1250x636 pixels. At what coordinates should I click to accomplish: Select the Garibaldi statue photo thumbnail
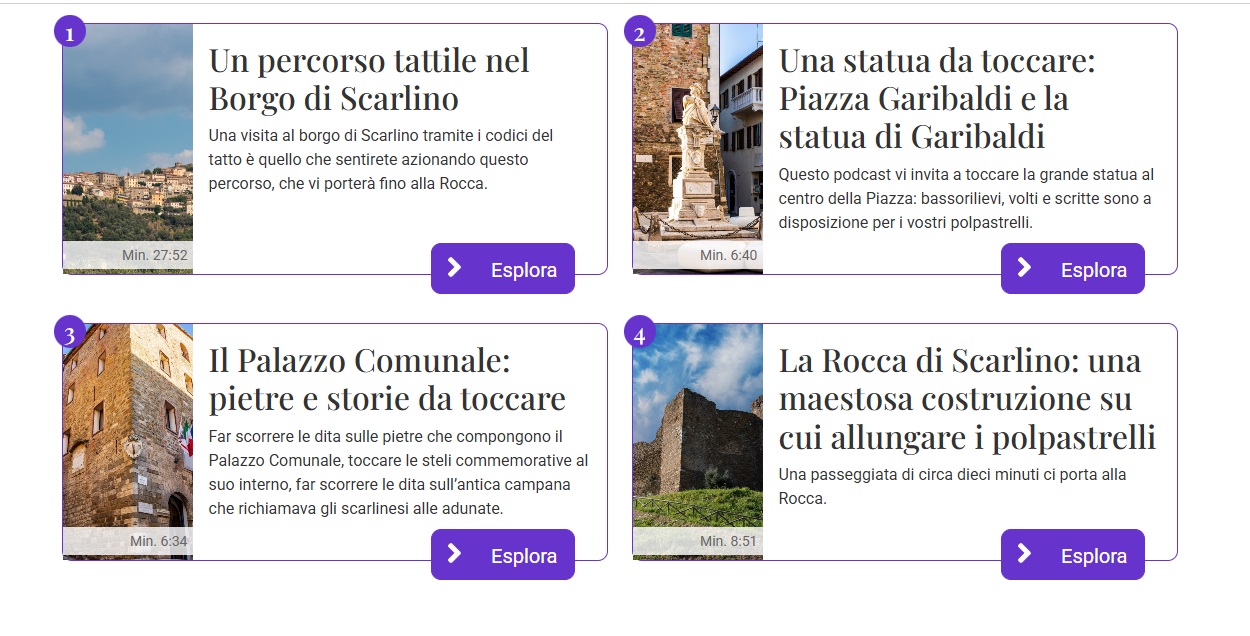point(698,148)
